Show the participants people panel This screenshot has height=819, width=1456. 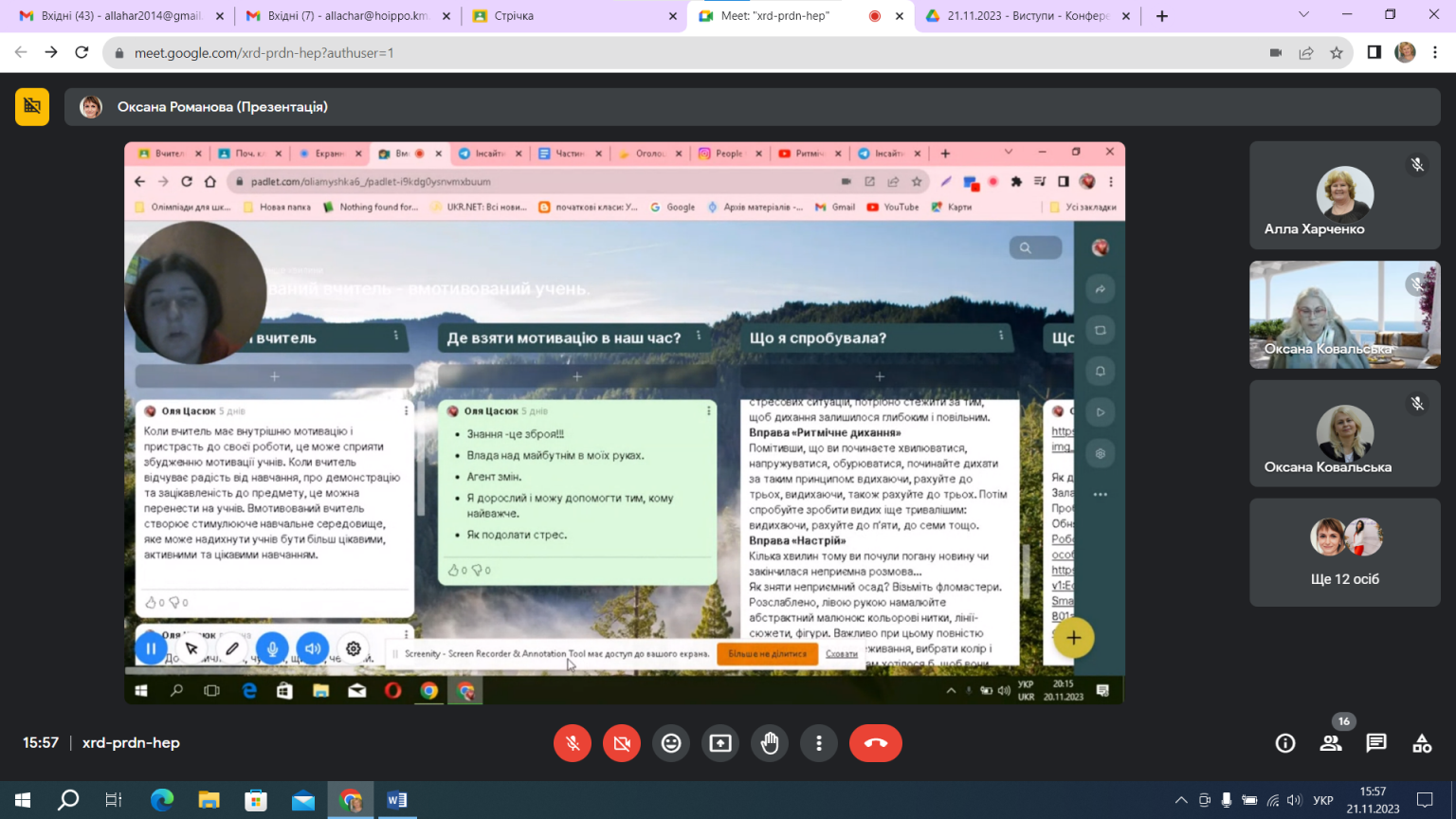tap(1331, 743)
